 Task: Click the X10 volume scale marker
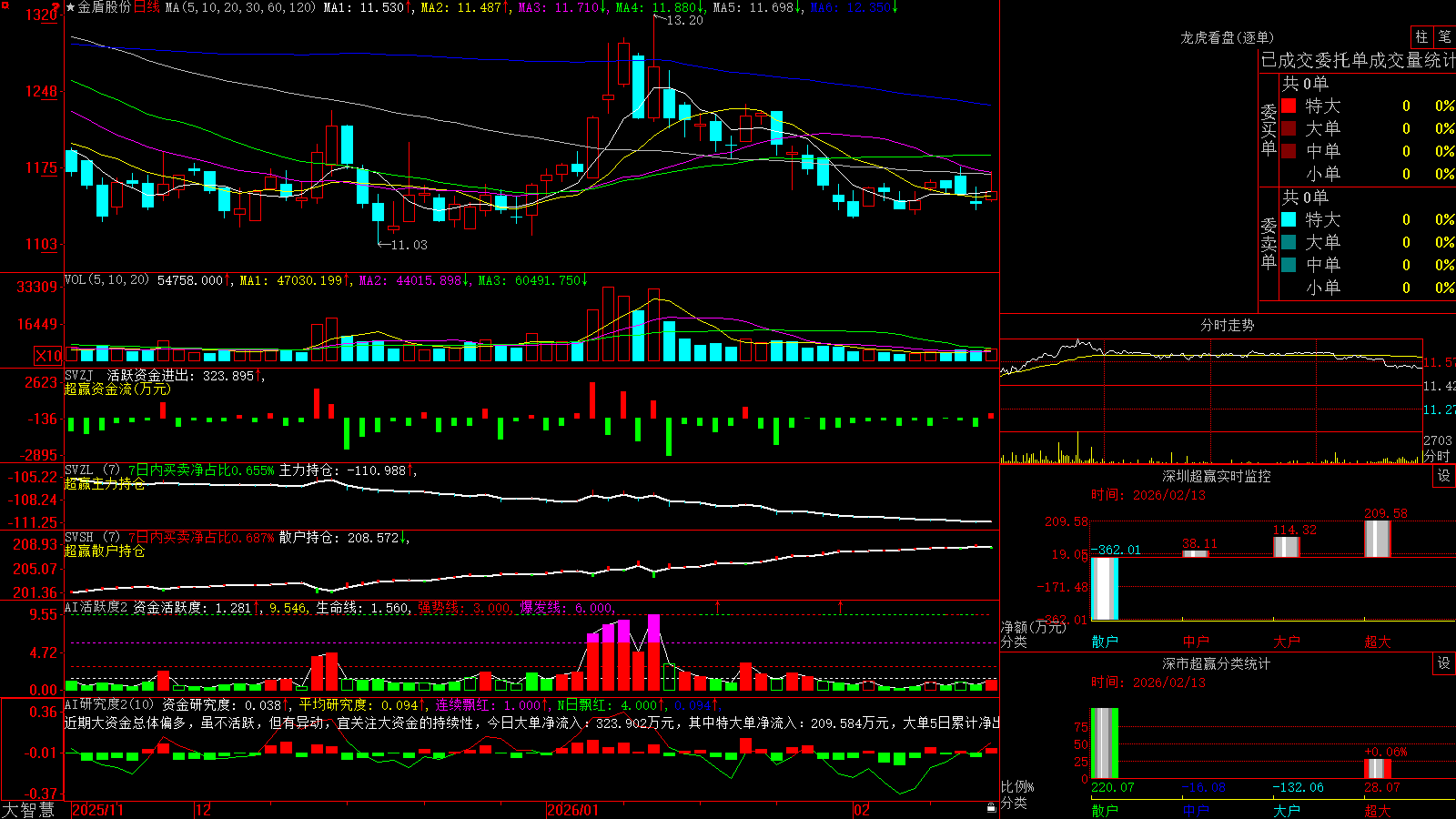48,356
